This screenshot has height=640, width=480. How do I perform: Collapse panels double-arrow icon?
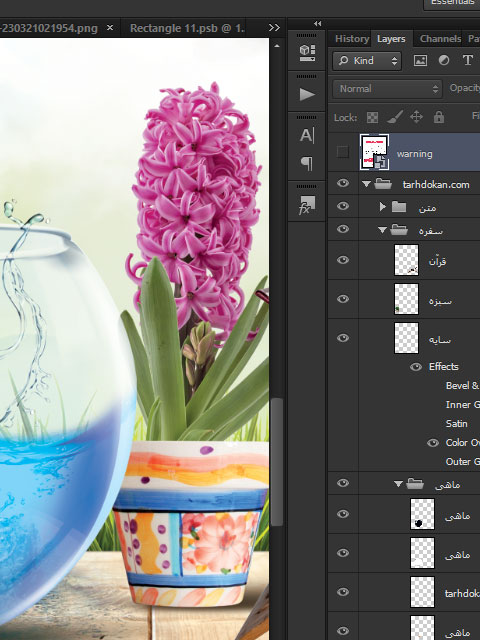coord(318,24)
